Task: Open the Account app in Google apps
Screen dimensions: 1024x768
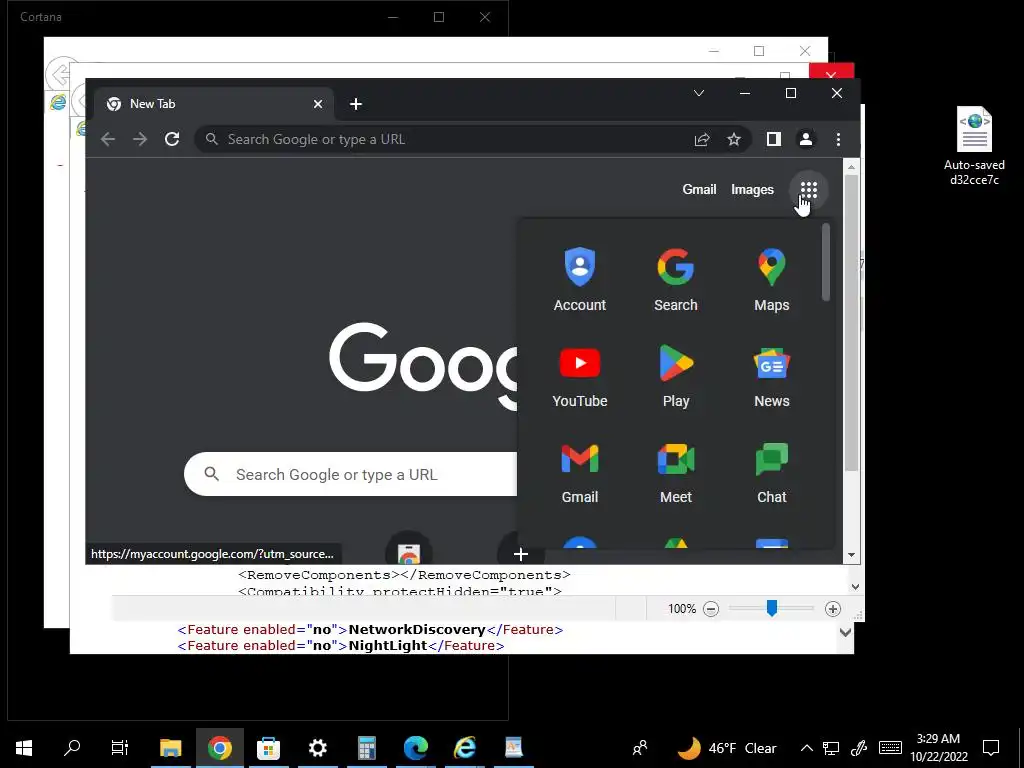Action: click(x=580, y=280)
